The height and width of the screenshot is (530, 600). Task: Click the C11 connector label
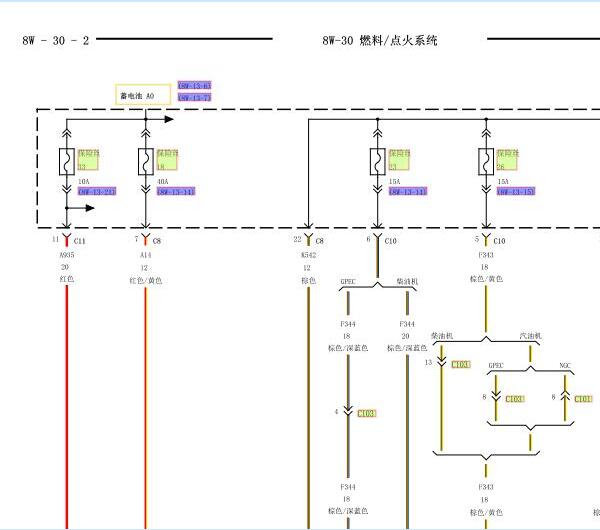tap(80, 241)
